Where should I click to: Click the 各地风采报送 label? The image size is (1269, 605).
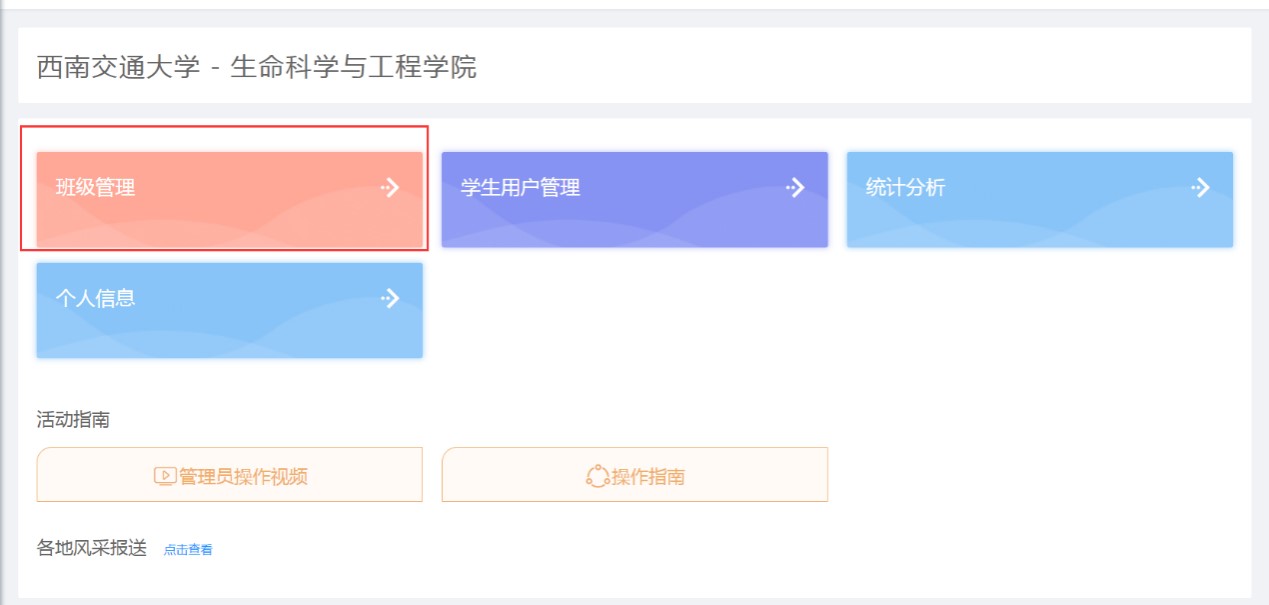(92, 548)
